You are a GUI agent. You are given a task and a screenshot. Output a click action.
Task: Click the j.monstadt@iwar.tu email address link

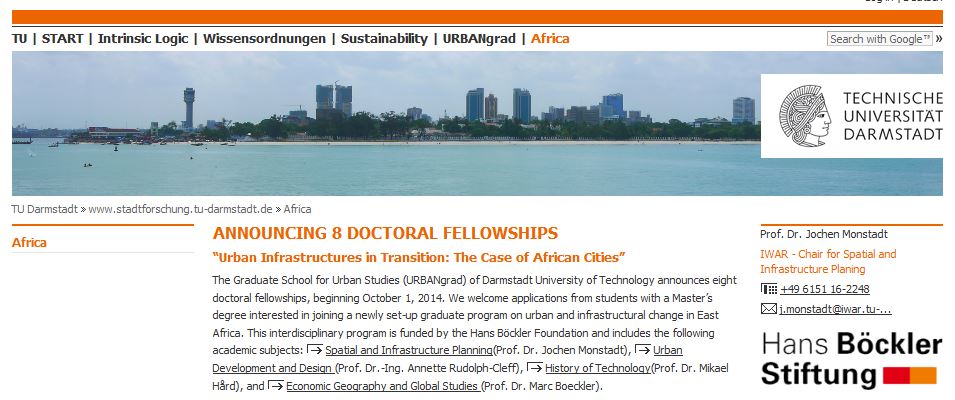pyautogui.click(x=835, y=309)
